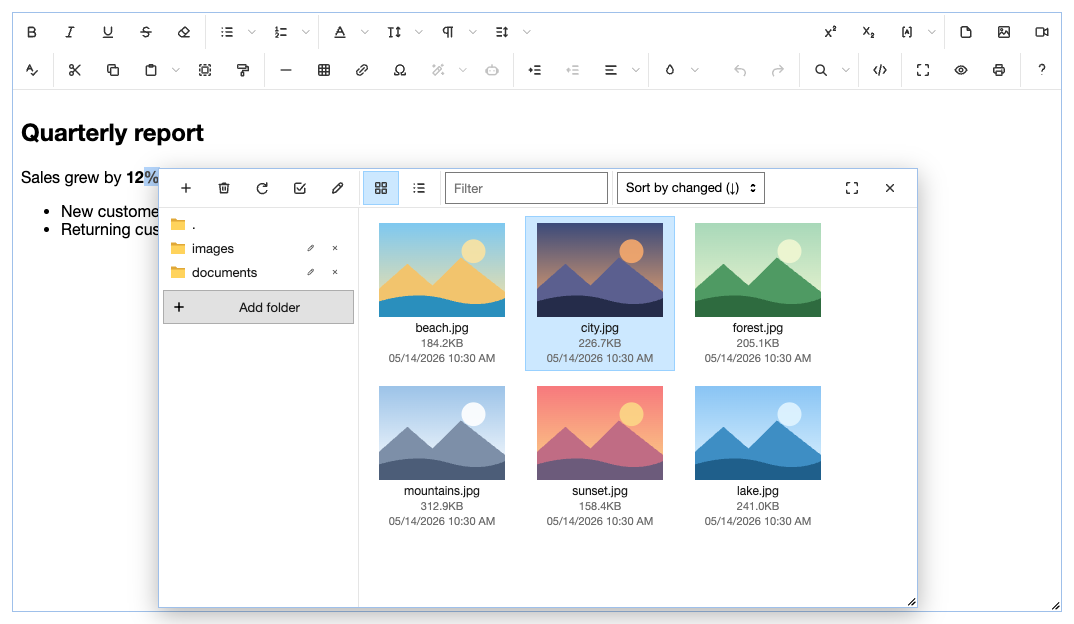Insert video icon in toolbar

pyautogui.click(x=1042, y=32)
